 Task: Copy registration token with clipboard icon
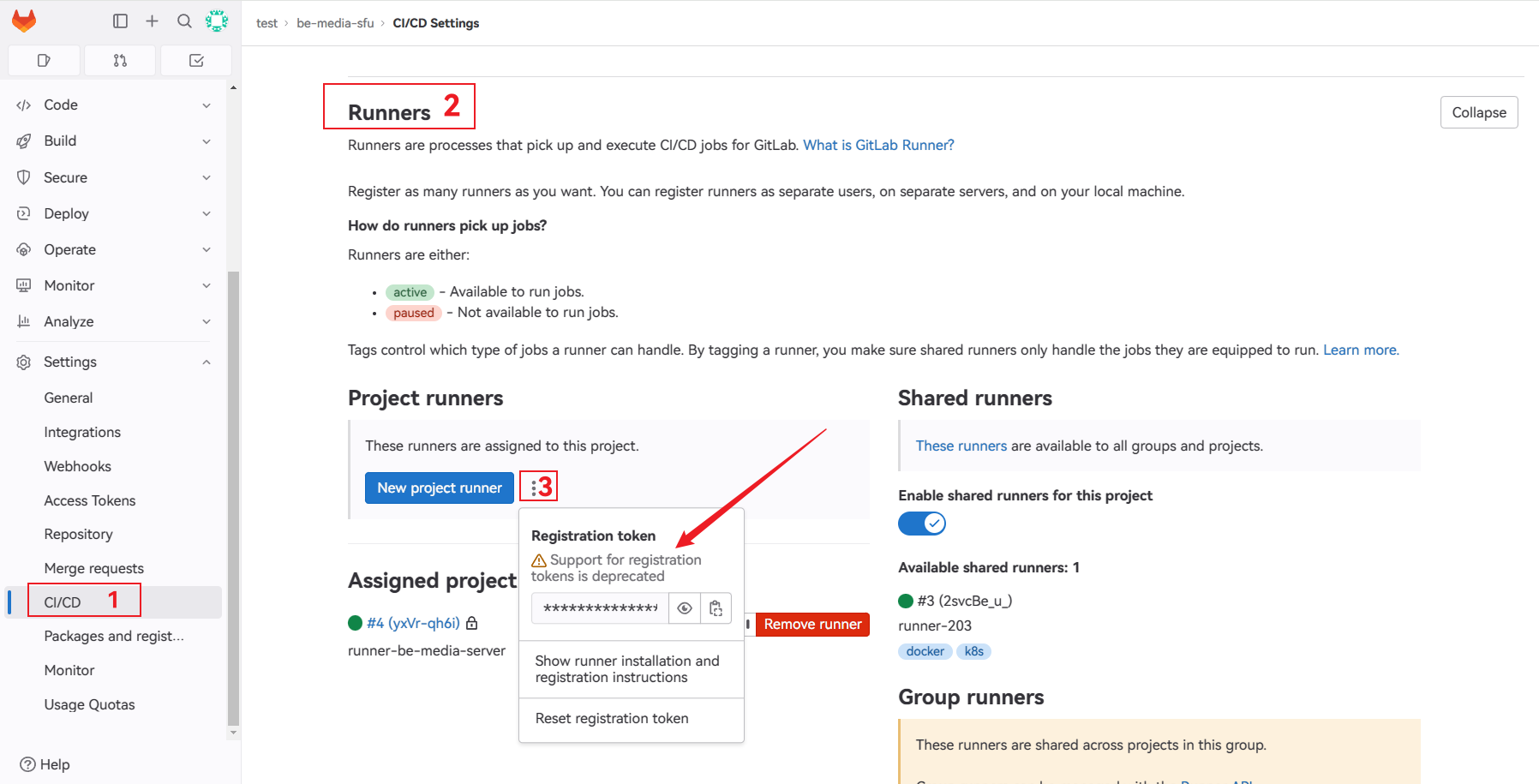716,608
